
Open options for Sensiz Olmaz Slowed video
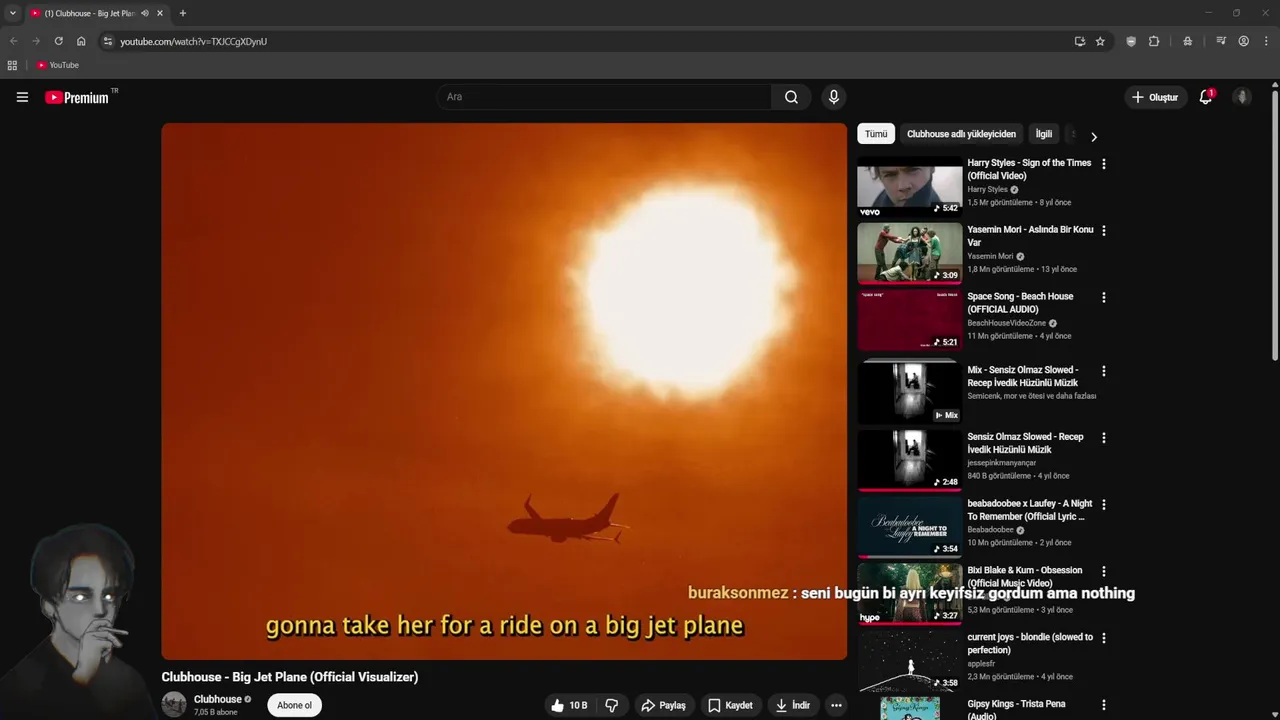click(x=1104, y=438)
